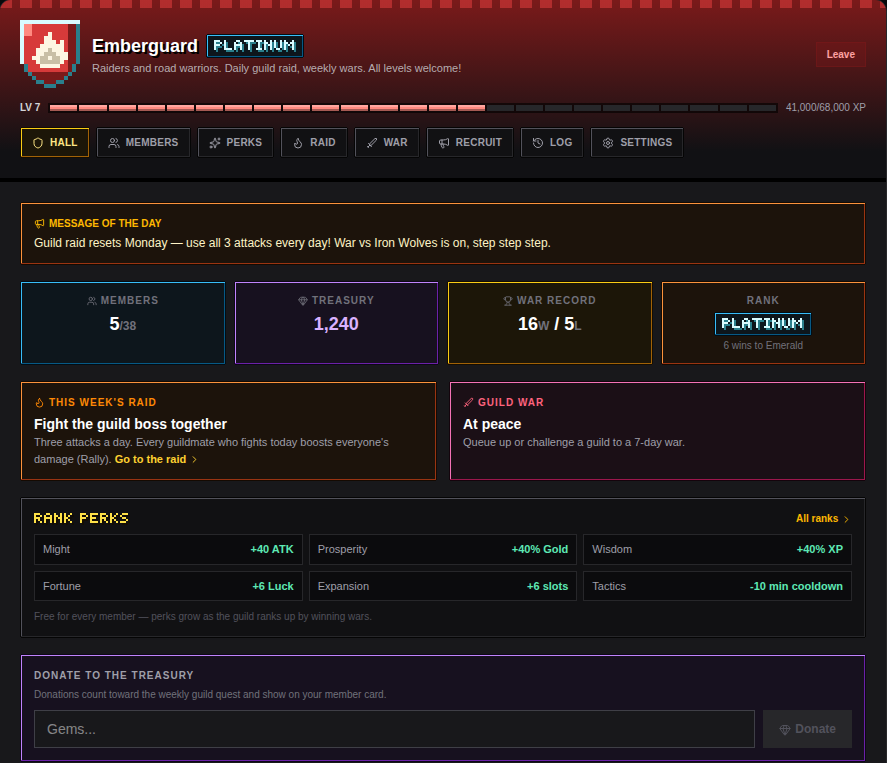The width and height of the screenshot is (887, 763).
Task: Click the Donate button
Action: point(807,729)
